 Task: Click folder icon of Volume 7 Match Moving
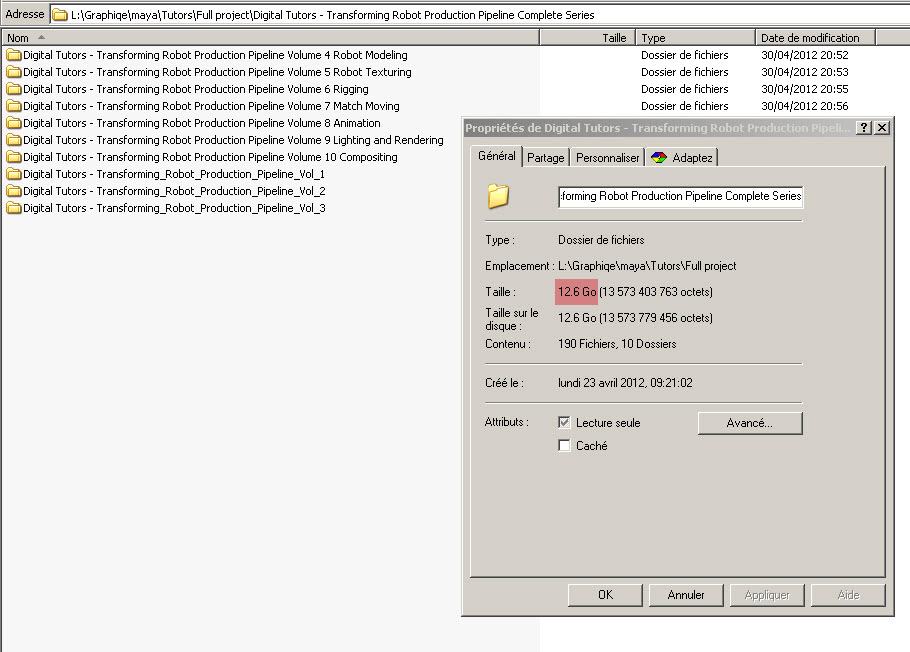pos(14,106)
